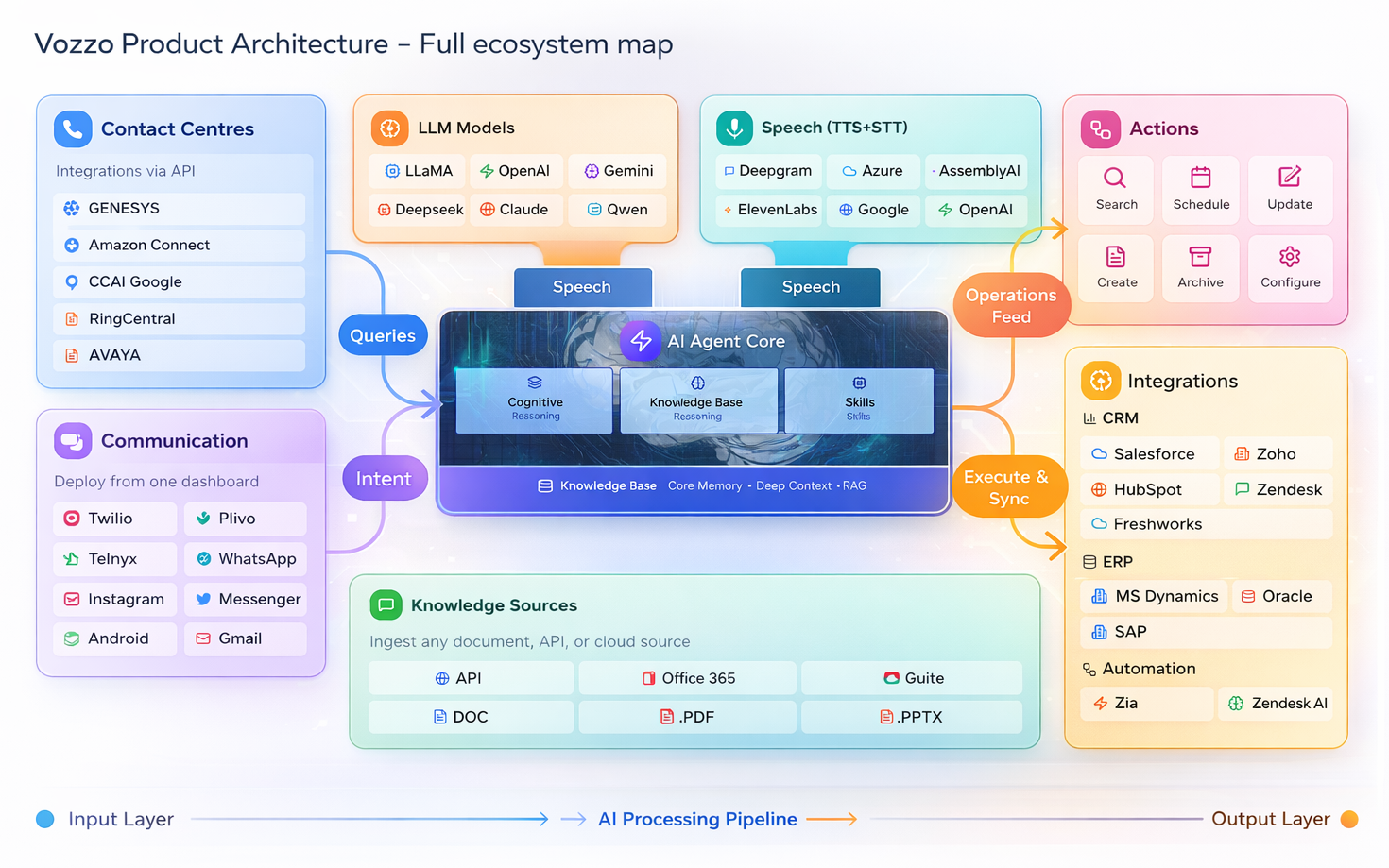The width and height of the screenshot is (1389, 868).
Task: Click the Input Layer blue dot
Action: pos(44,819)
